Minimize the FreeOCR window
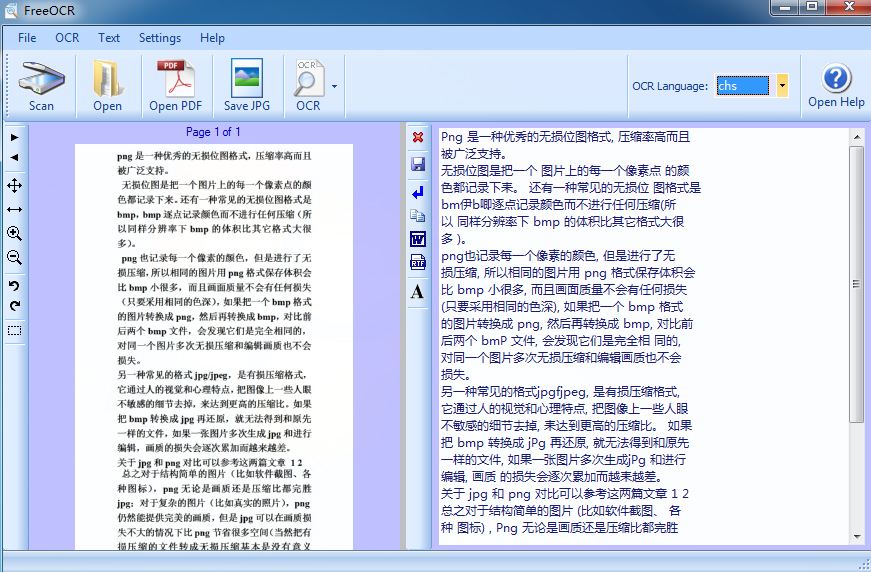 (785, 7)
